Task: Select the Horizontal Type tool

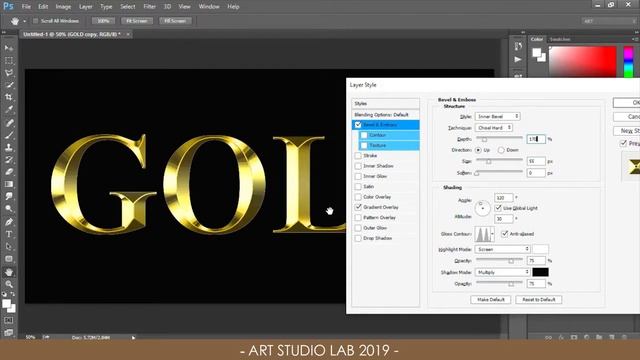Action: coord(9,234)
